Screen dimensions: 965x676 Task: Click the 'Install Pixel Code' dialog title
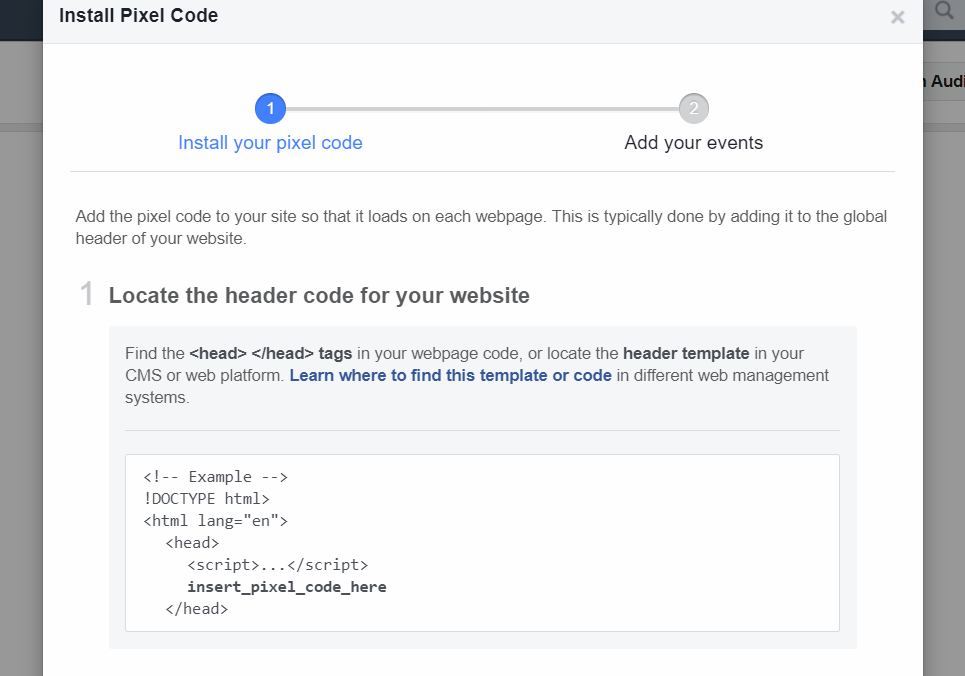point(138,15)
